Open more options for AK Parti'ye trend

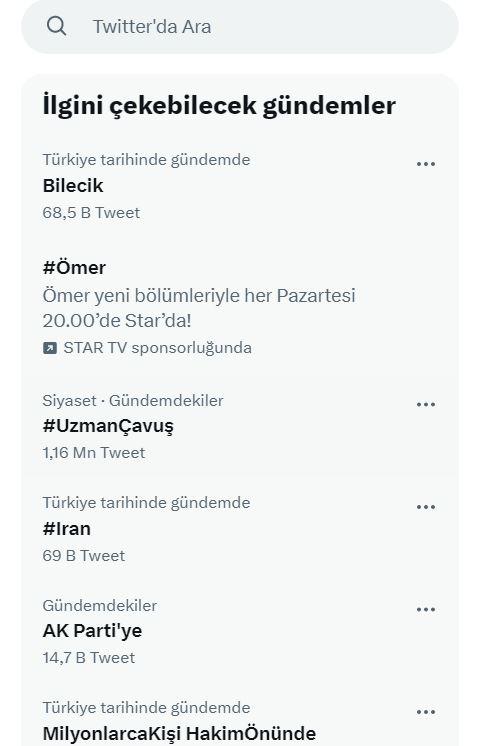point(425,609)
